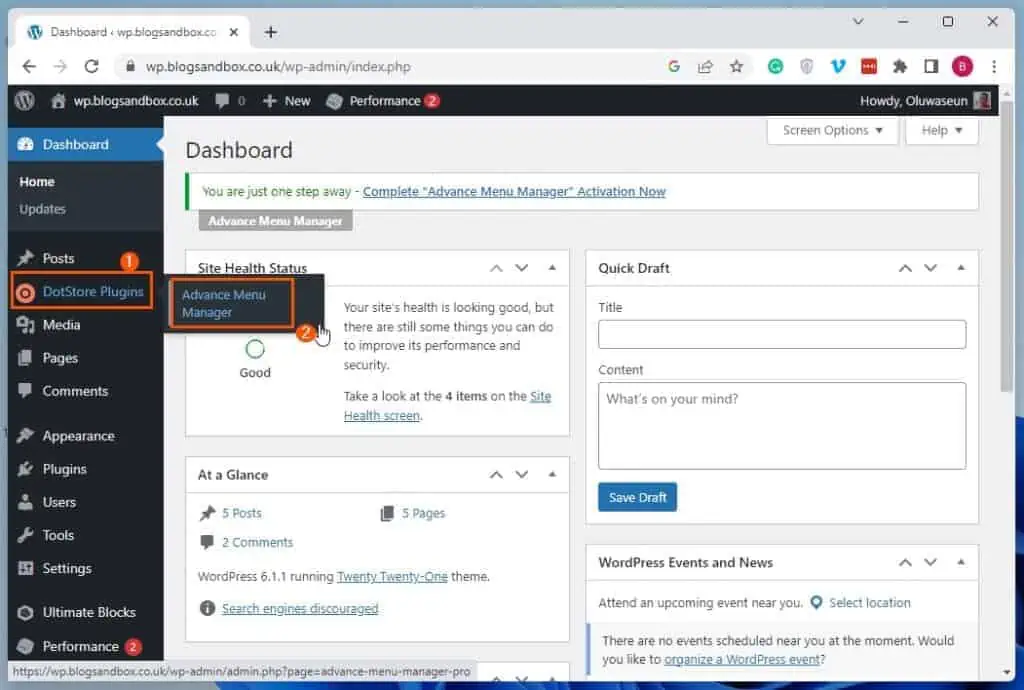
Task: Click the Grammarly extension icon
Action: [775, 67]
